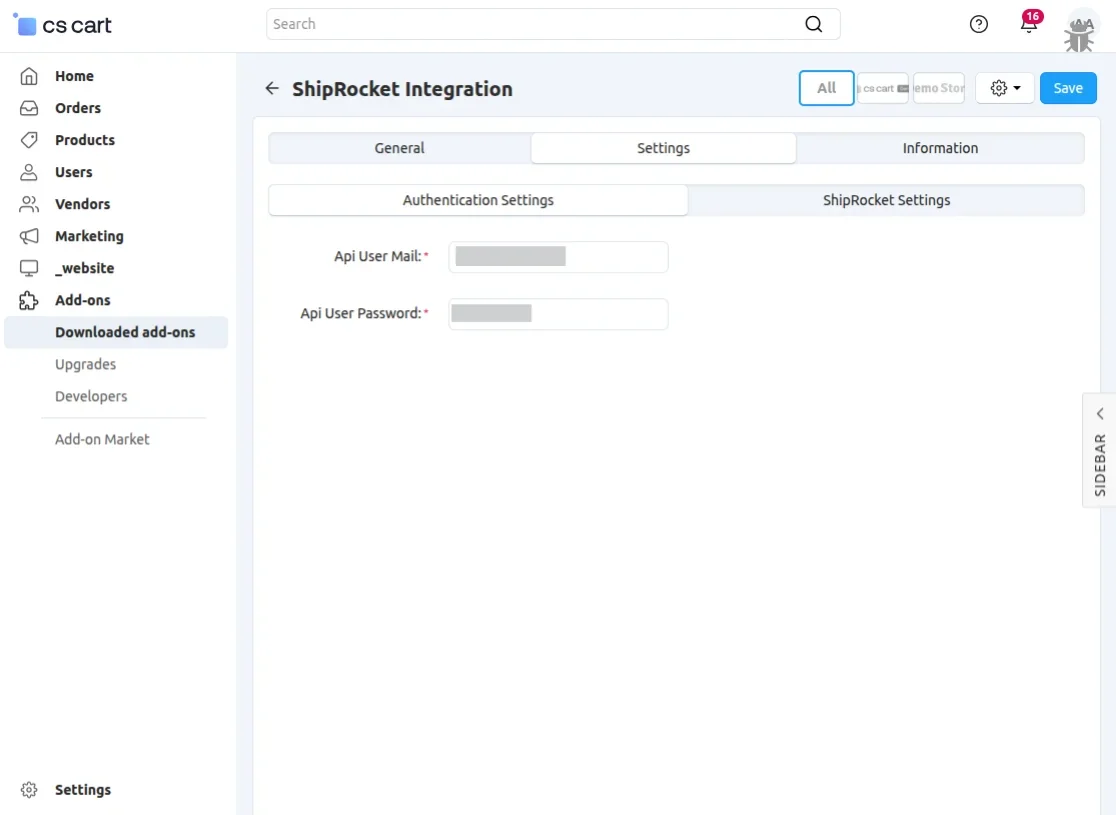The image size is (1116, 815).
Task: Click the search magnifier icon
Action: click(814, 24)
